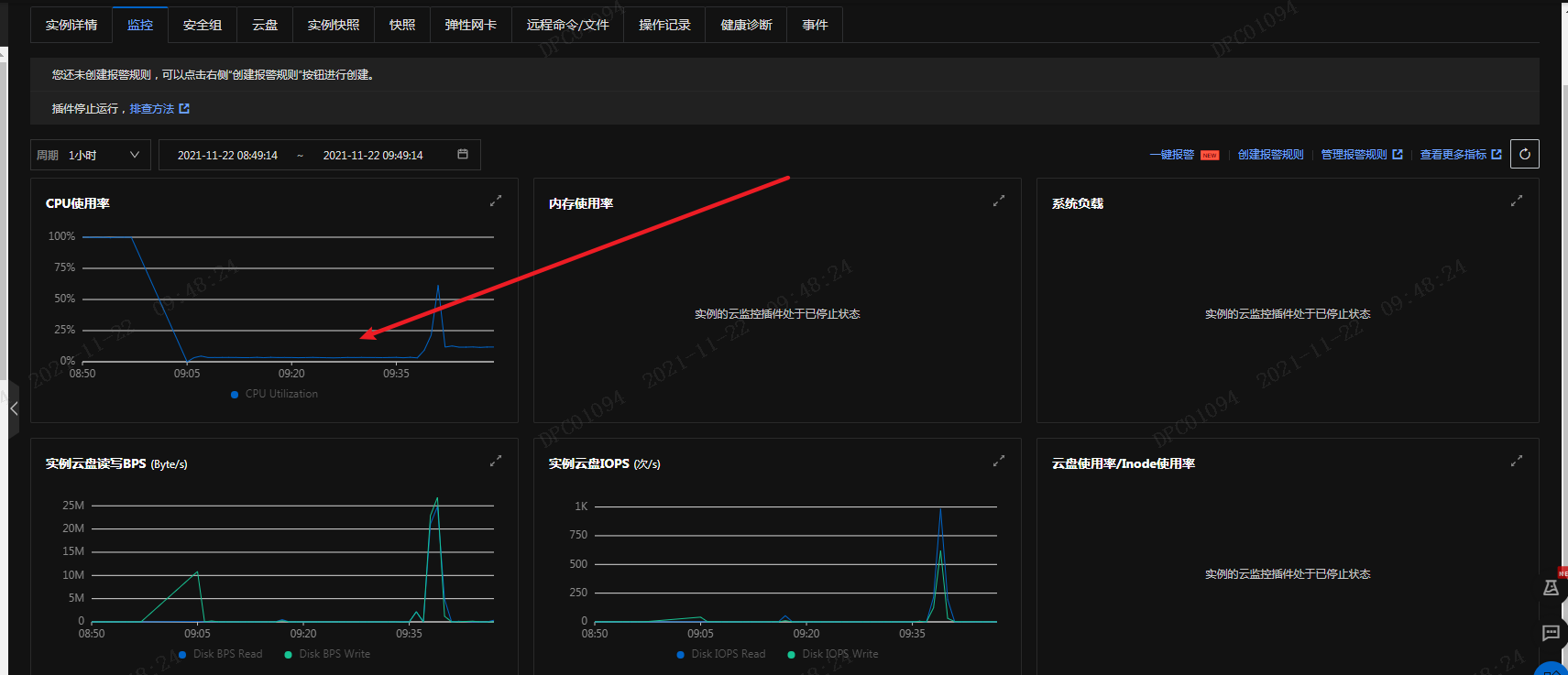
Task: Expand the collapsed left sidebar arrow
Action: pyautogui.click(x=13, y=408)
